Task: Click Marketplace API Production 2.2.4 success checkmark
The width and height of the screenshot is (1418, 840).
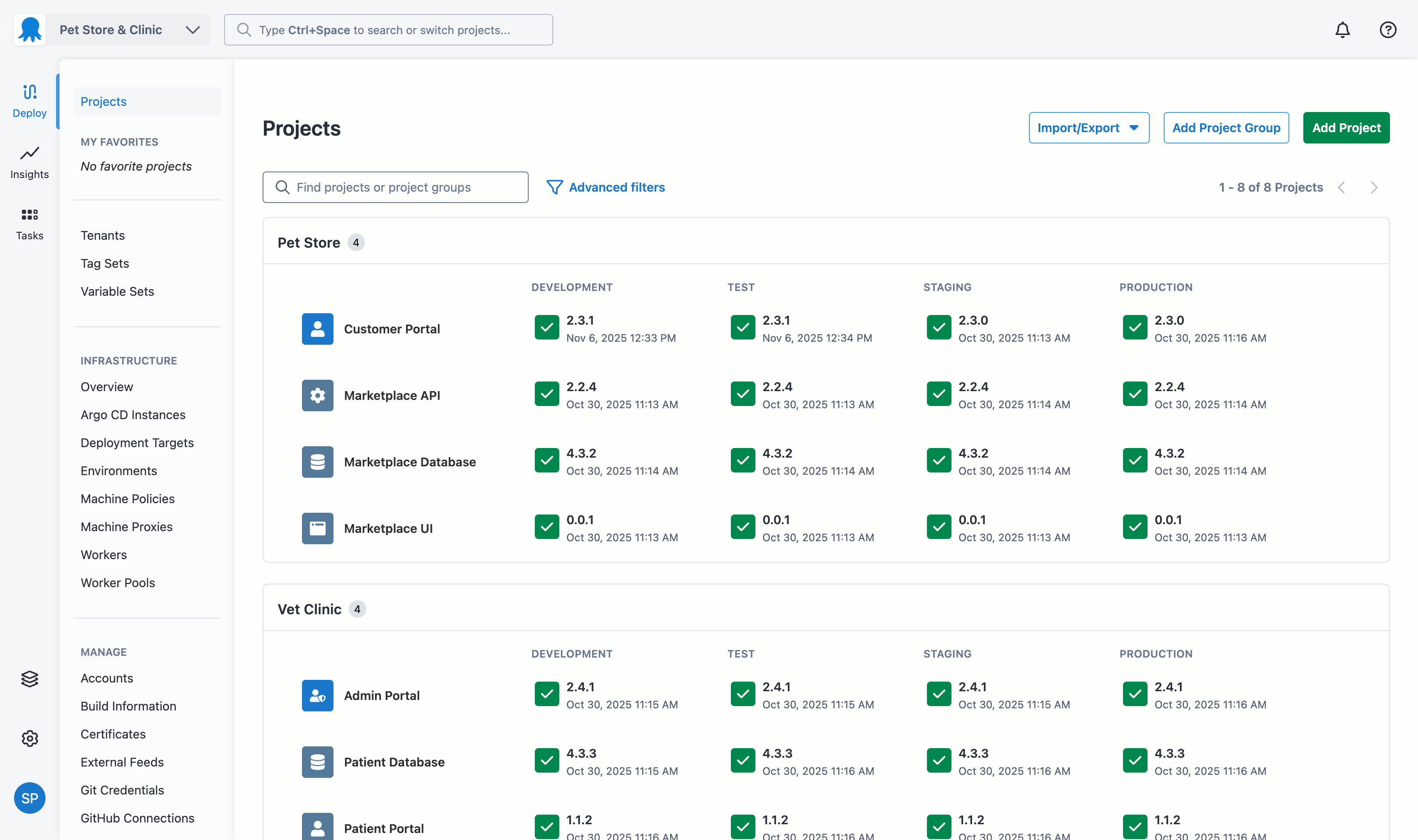Action: point(1134,394)
